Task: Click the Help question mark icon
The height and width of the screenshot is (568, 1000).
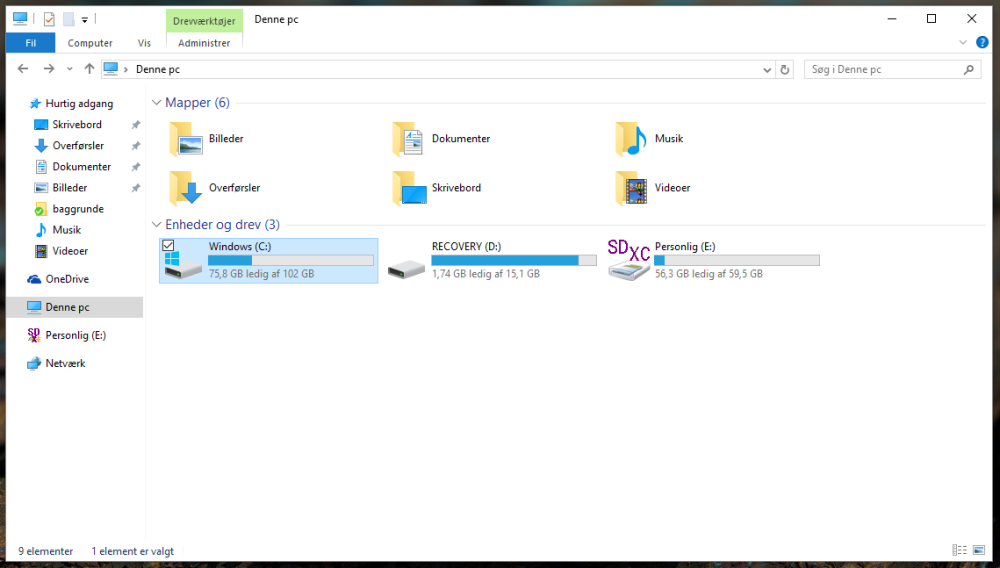Action: 982,42
